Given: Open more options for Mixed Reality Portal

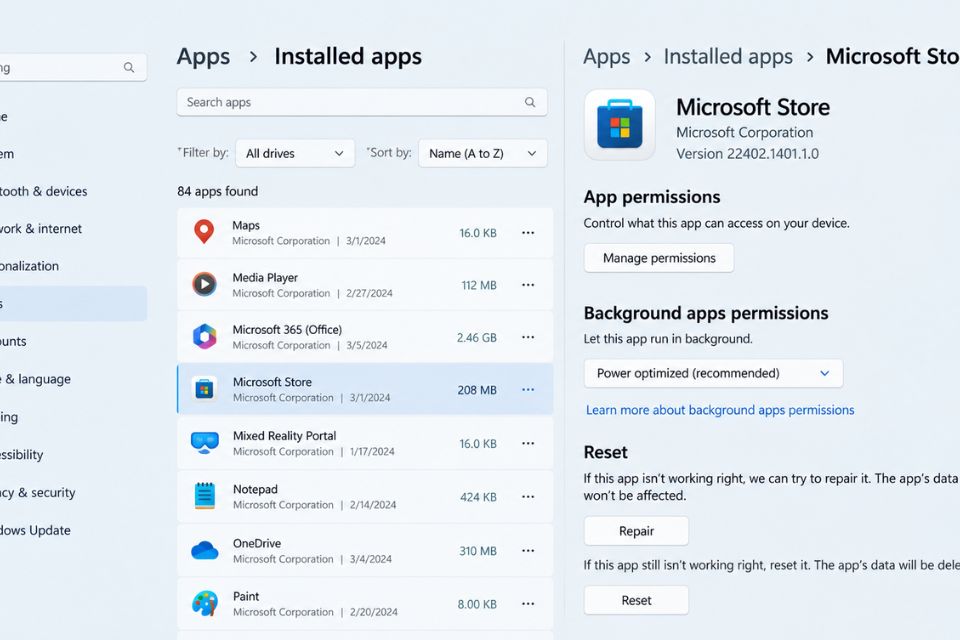Looking at the screenshot, I should click(x=528, y=443).
